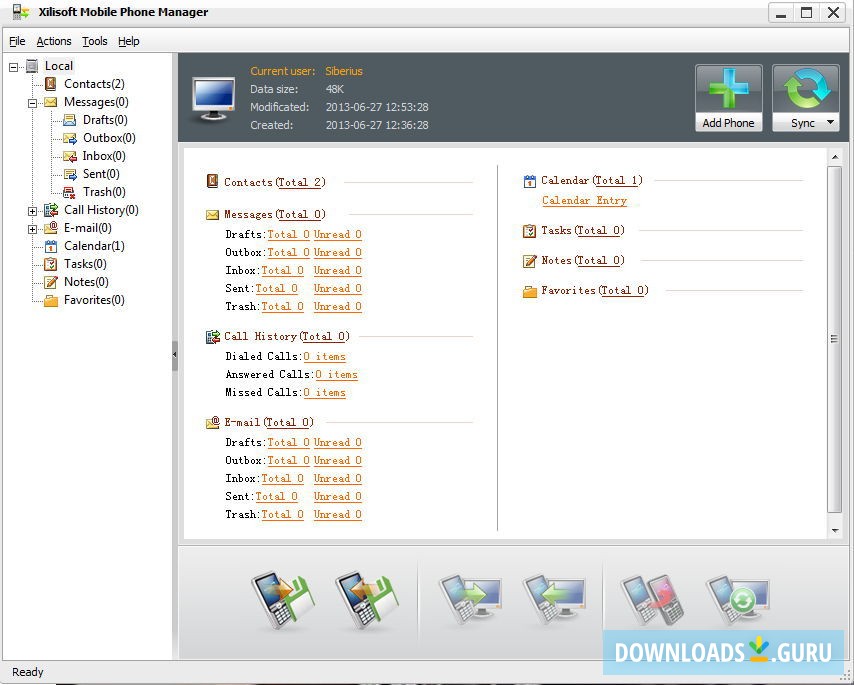Click the phone to computer transfer icon
Viewport: 854px width, 685px height.
(x=469, y=599)
